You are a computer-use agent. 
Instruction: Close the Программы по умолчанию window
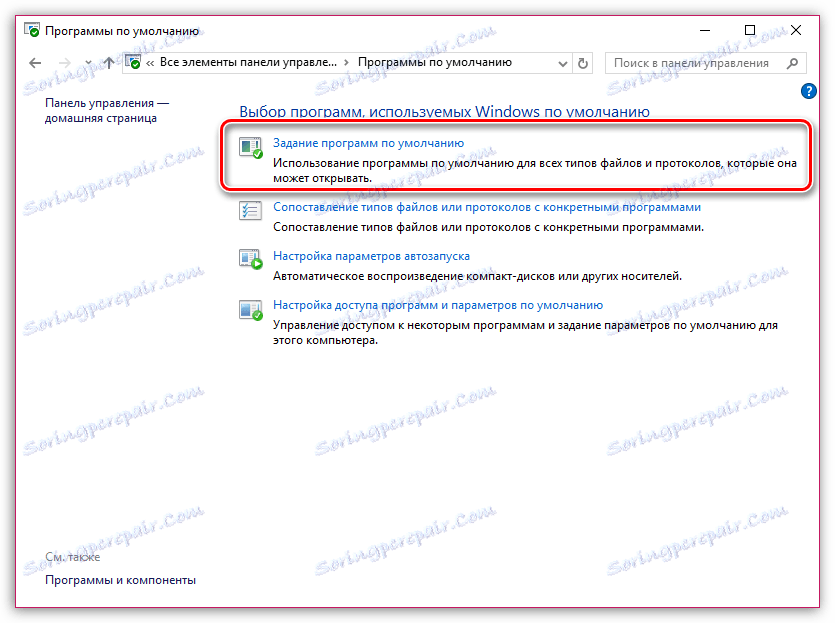[x=796, y=30]
